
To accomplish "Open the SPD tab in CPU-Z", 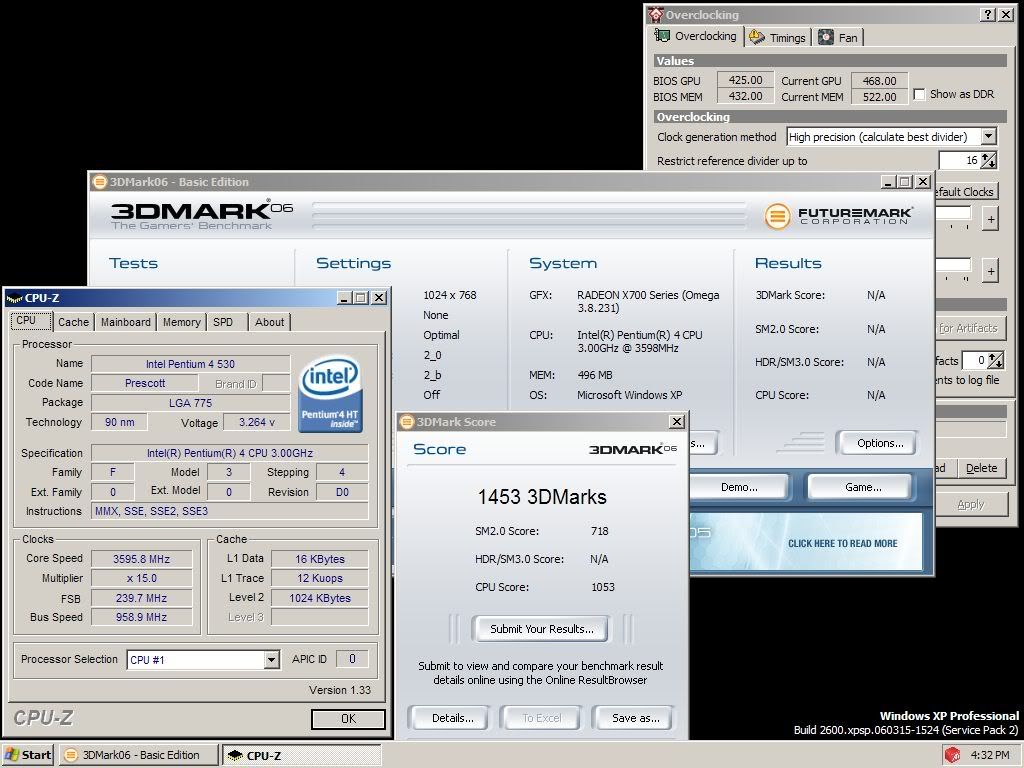I will point(223,322).
